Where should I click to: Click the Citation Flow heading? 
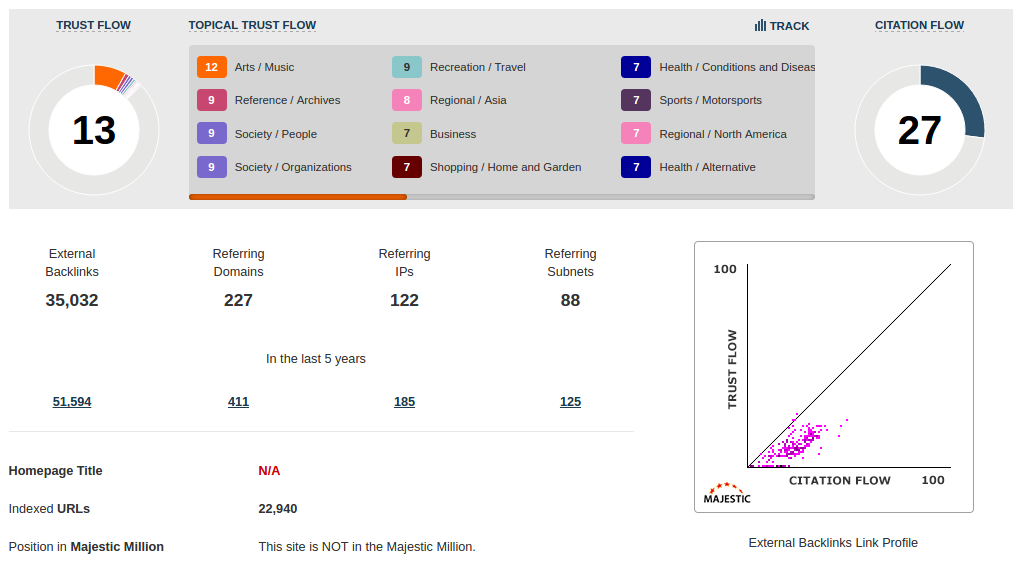click(x=919, y=26)
